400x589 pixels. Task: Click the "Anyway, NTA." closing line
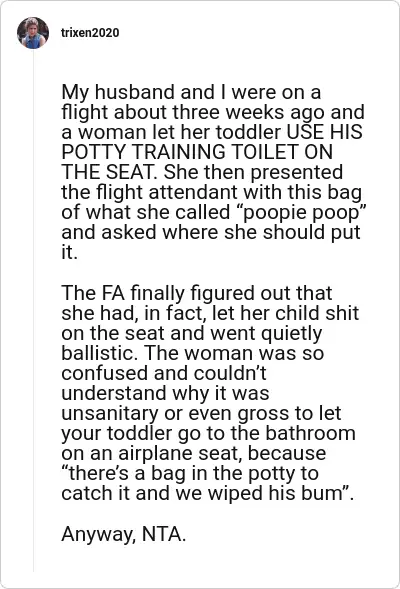[124, 534]
